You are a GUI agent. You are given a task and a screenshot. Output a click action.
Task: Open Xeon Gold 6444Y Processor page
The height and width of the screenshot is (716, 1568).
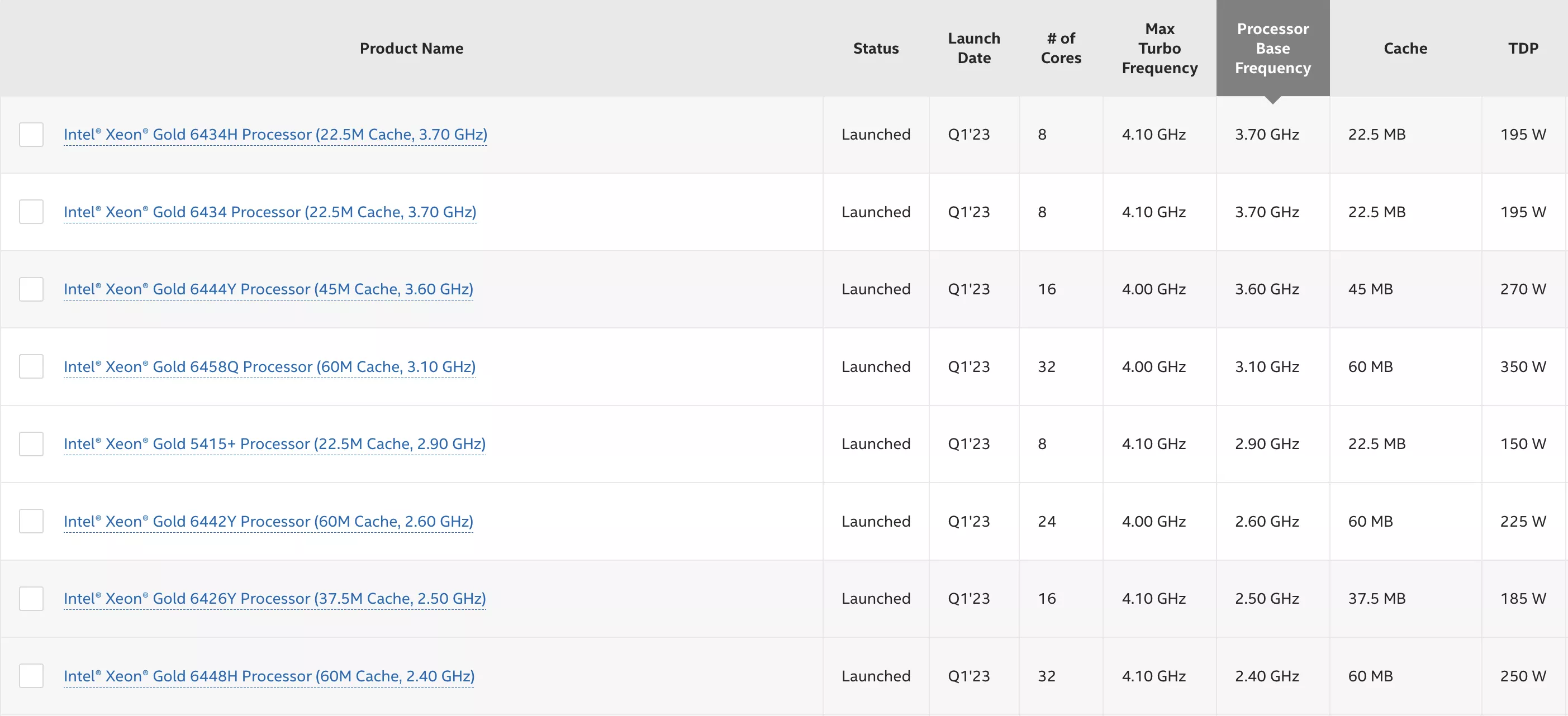[268, 289]
